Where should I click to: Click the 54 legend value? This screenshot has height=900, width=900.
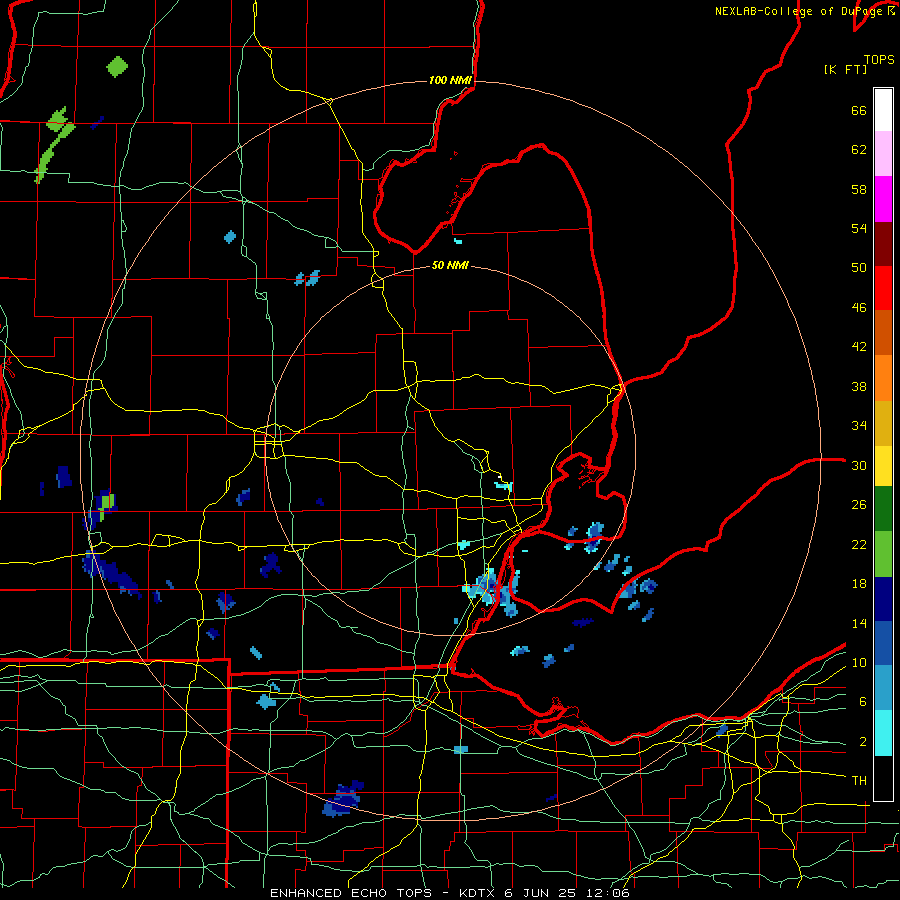point(859,228)
